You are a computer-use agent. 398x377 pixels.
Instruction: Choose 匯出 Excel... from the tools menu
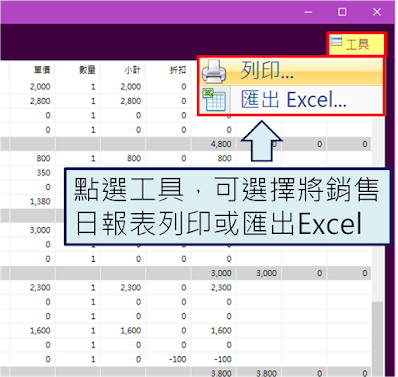pyautogui.click(x=291, y=100)
